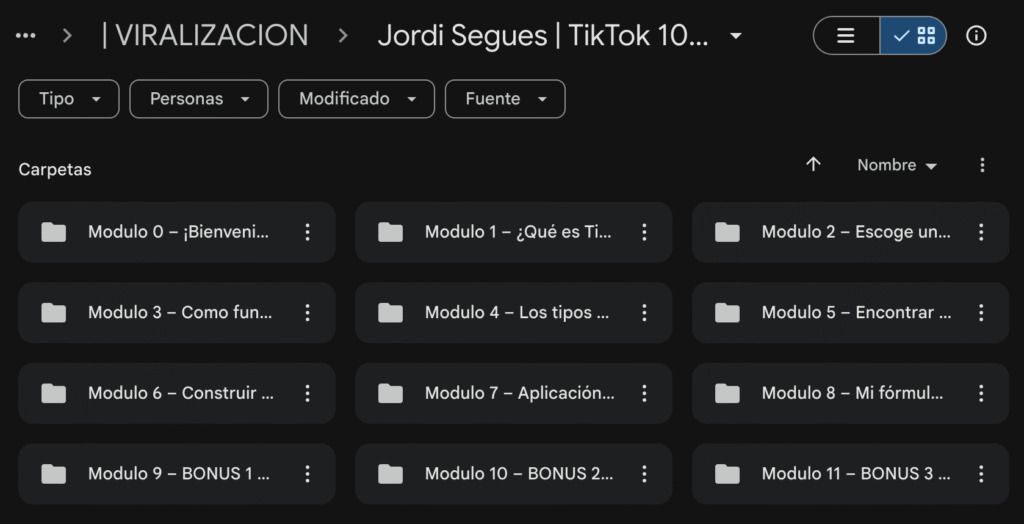
Task: Open more options for Modulo 0 folder
Action: 307,232
